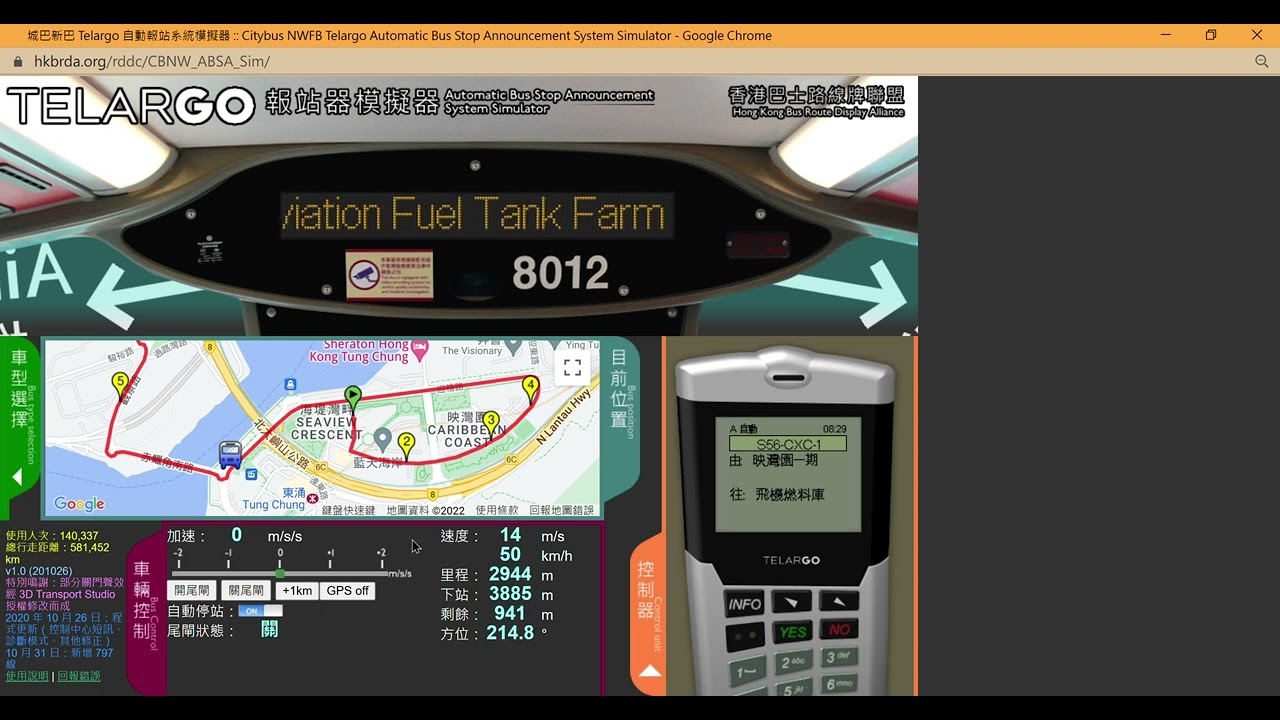The height and width of the screenshot is (720, 1280).
Task: Click the speed value 50 km/h
Action: (510, 555)
